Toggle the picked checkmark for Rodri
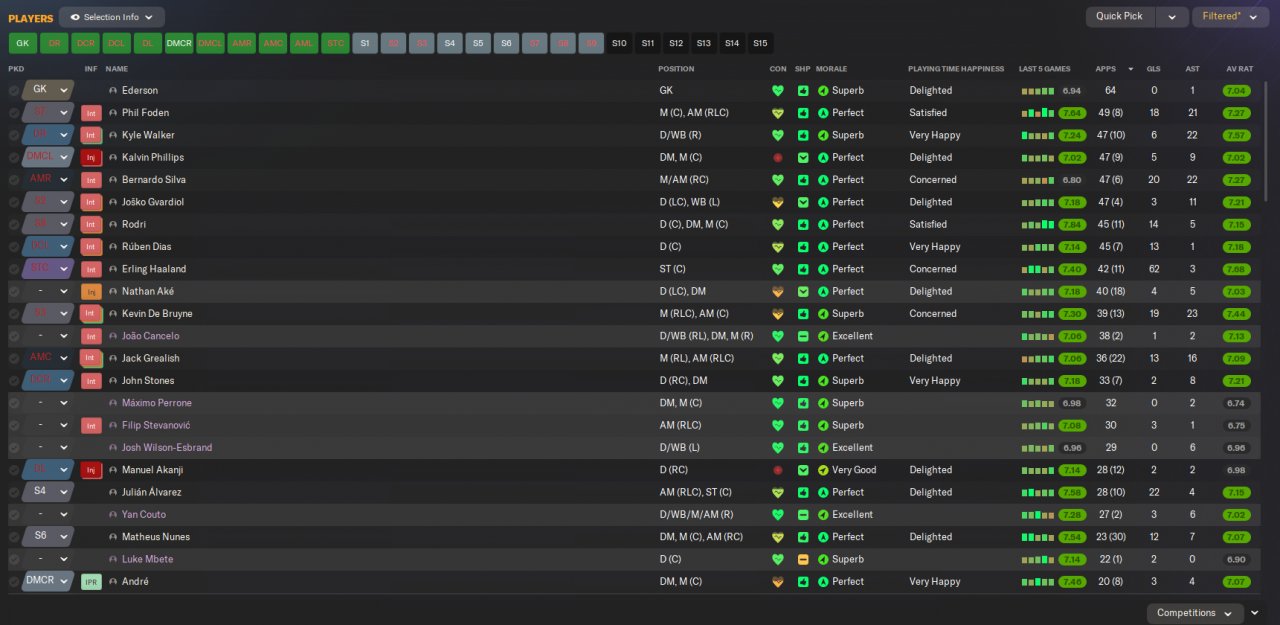 [14, 225]
